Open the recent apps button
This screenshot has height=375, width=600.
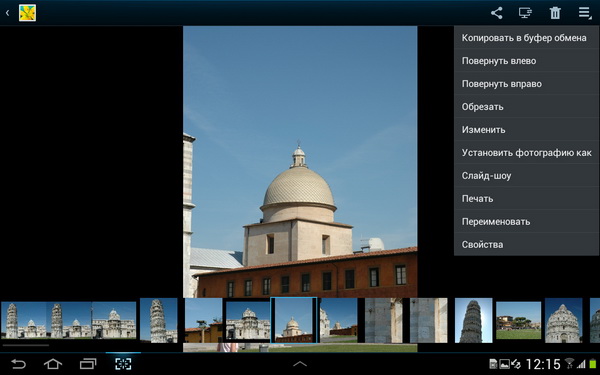coord(88,364)
